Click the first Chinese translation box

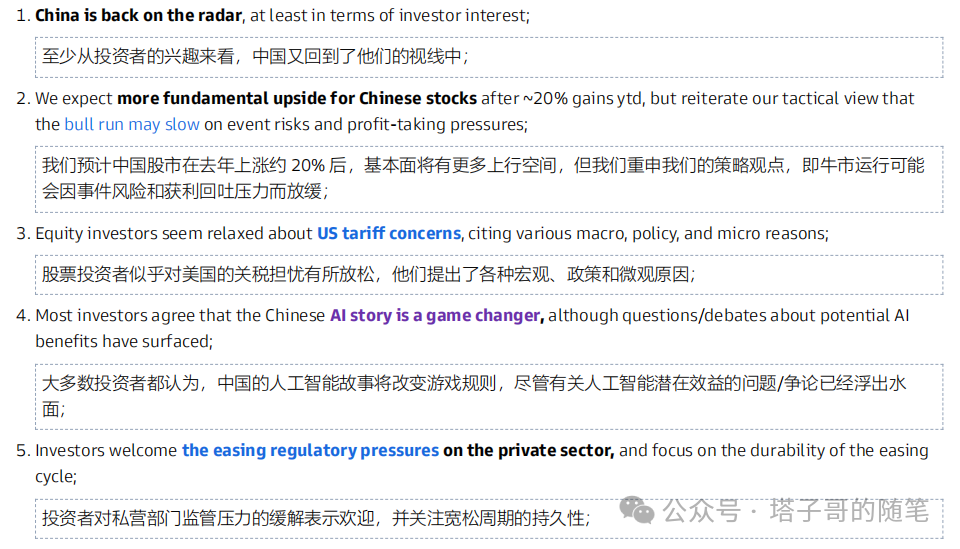pyautogui.click(x=489, y=57)
